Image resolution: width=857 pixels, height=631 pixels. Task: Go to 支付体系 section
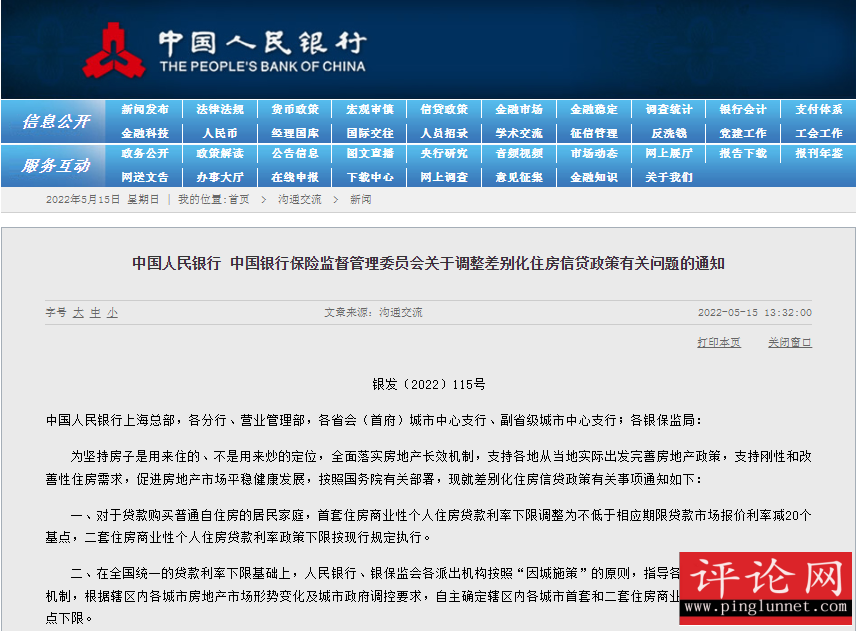(x=819, y=109)
